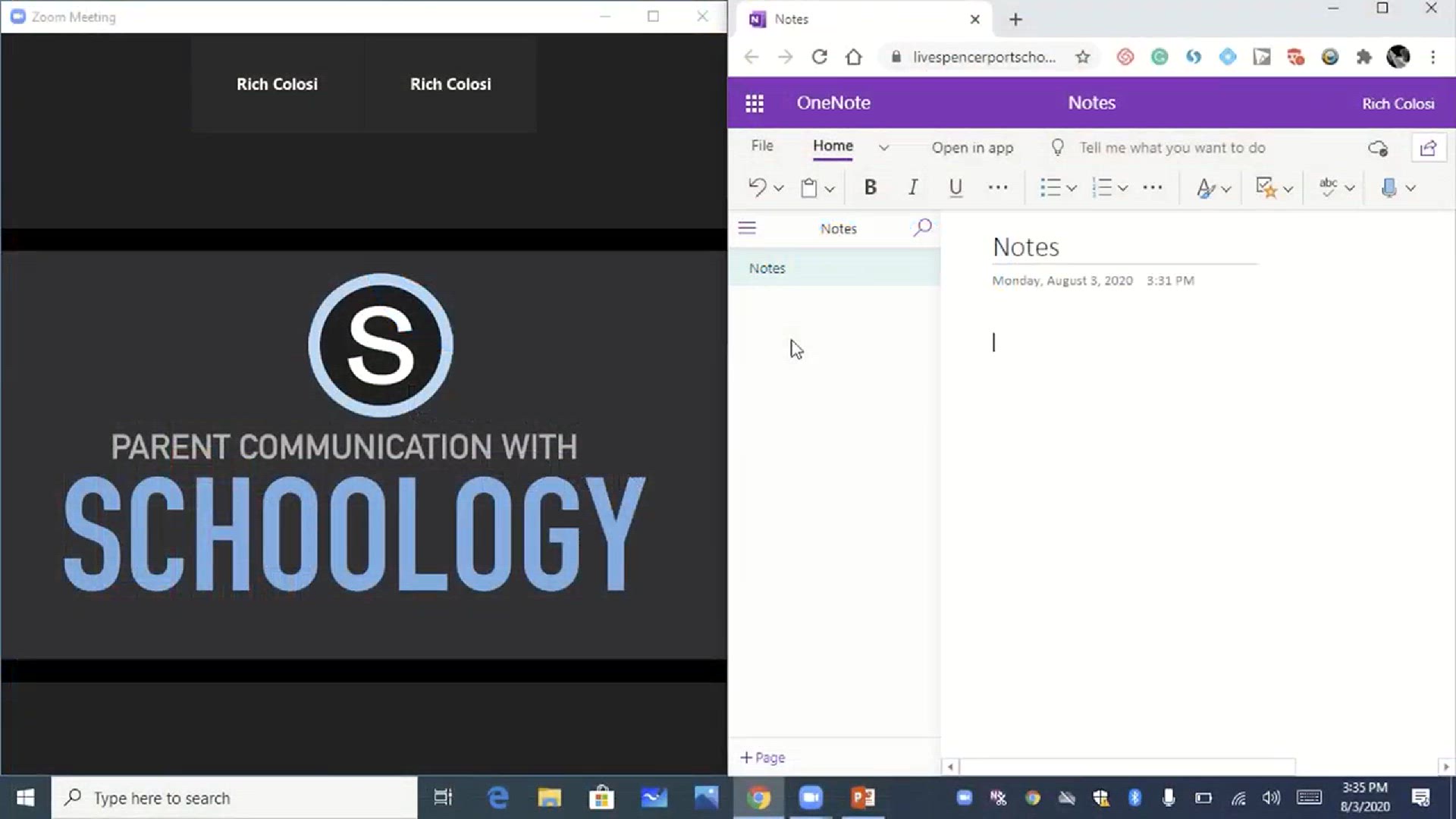Open Chrome three-dot menu
The height and width of the screenshot is (819, 1456).
pyautogui.click(x=1432, y=57)
